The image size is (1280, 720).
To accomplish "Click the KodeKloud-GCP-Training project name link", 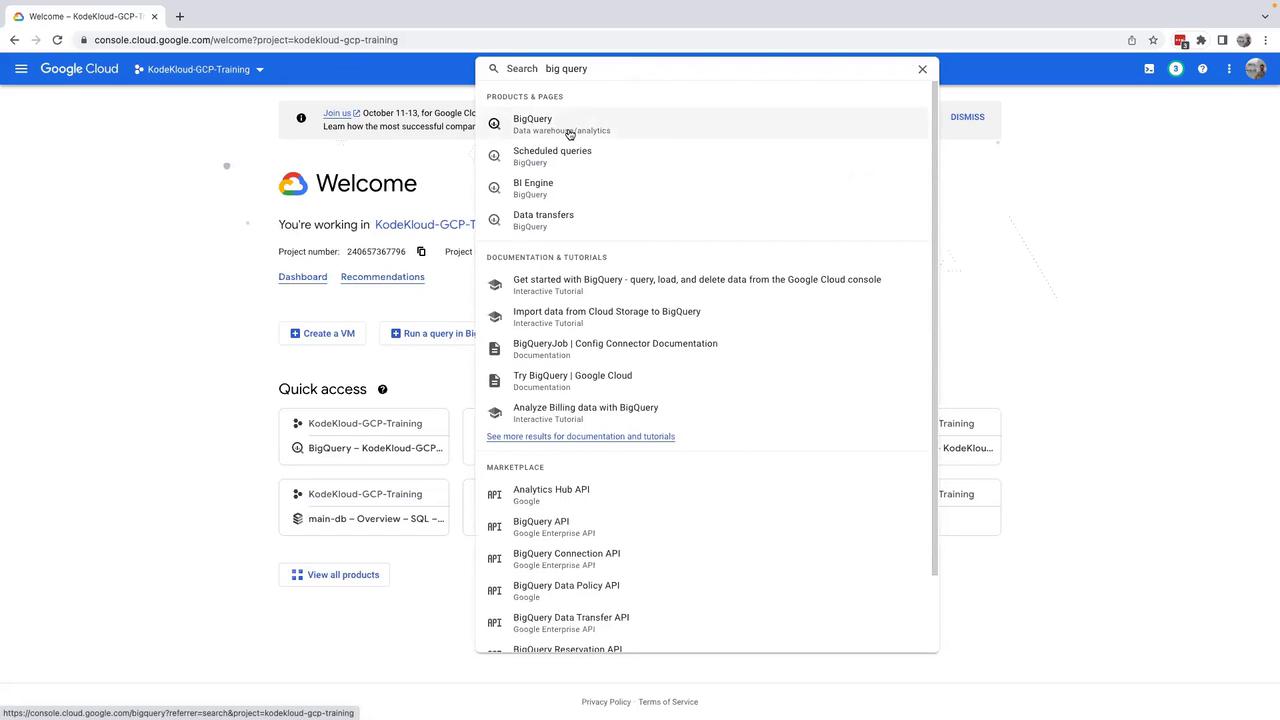I will click(424, 225).
